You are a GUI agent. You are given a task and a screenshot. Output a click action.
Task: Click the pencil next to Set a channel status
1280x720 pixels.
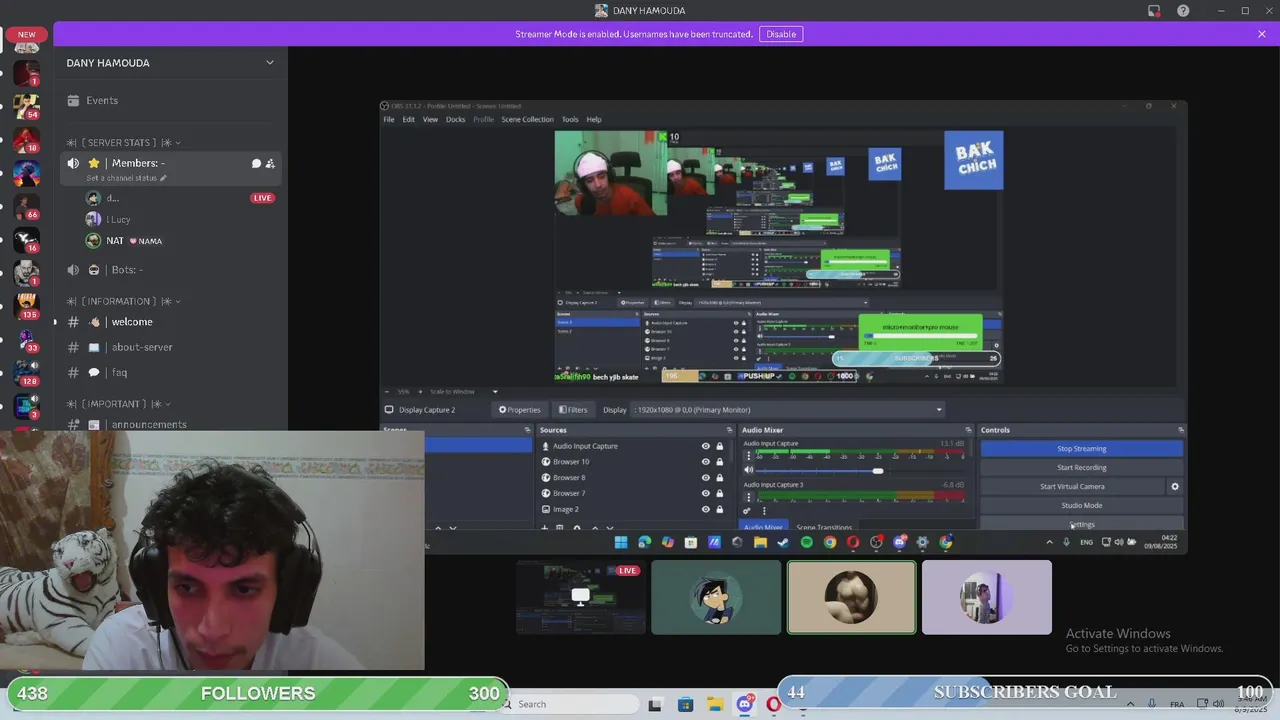point(163,178)
